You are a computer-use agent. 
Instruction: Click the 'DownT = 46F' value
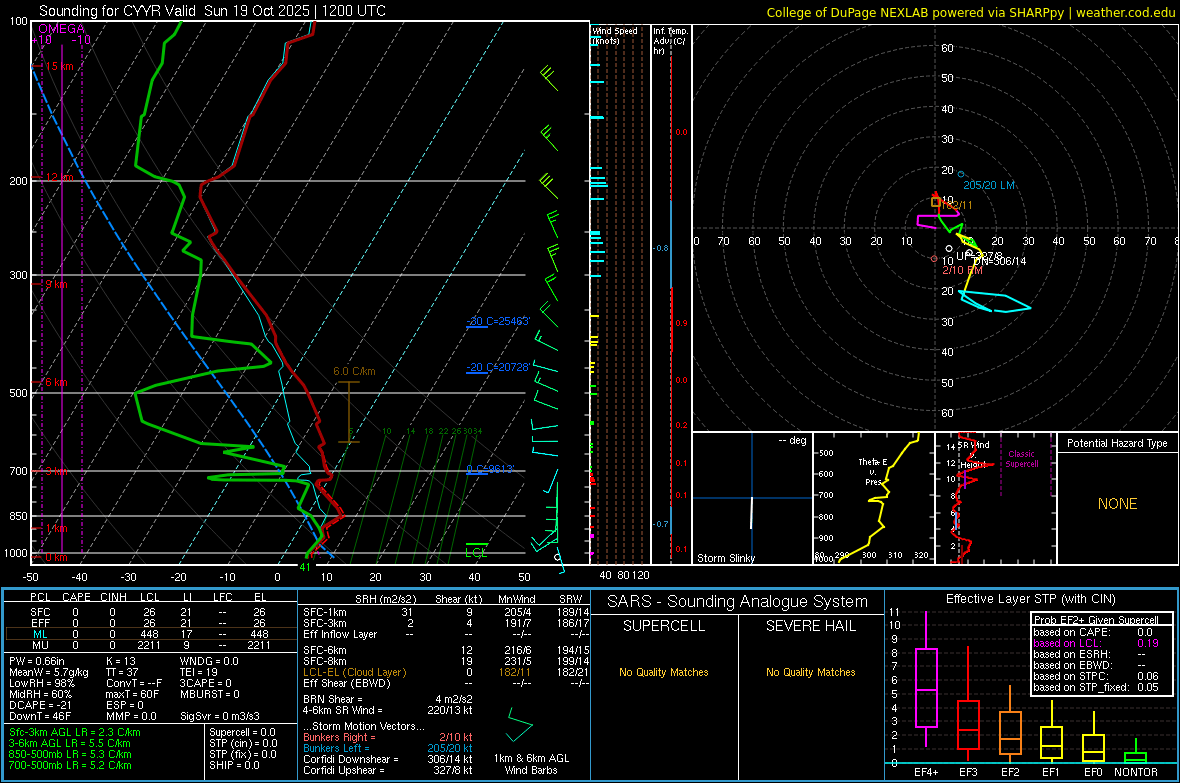[40, 717]
